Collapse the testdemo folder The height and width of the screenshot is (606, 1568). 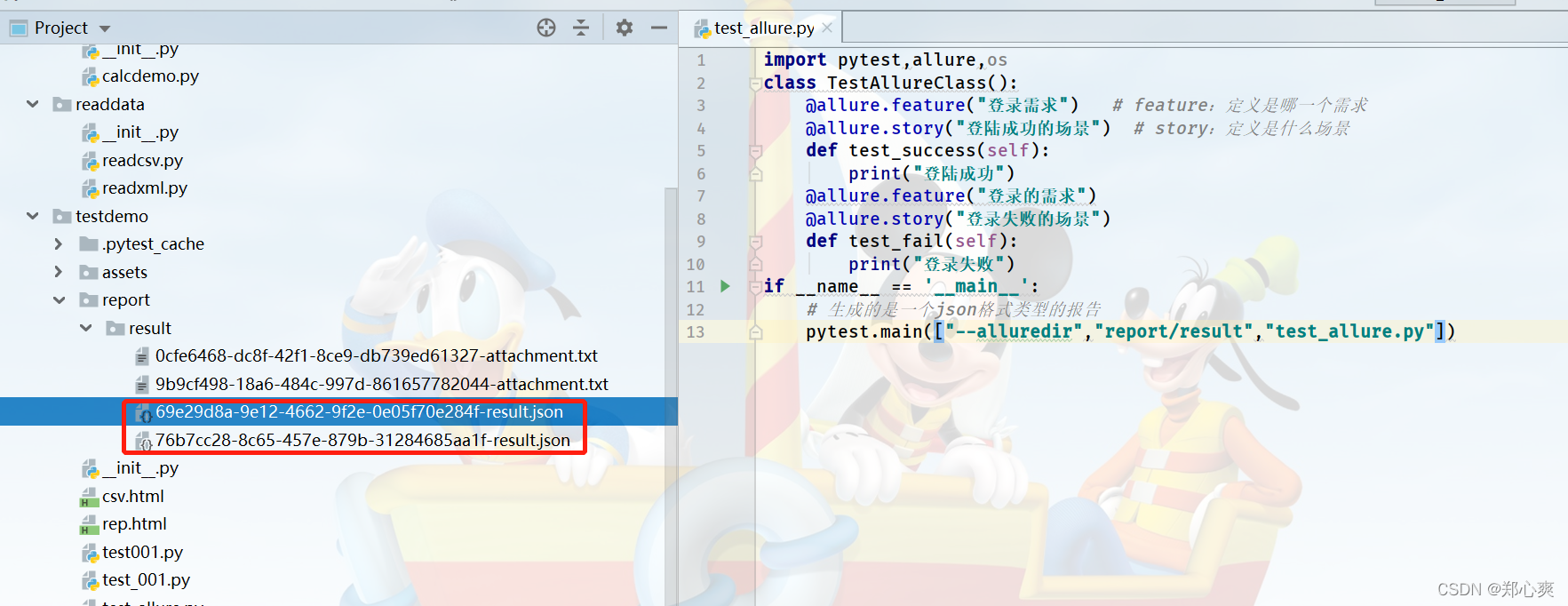[x=33, y=216]
